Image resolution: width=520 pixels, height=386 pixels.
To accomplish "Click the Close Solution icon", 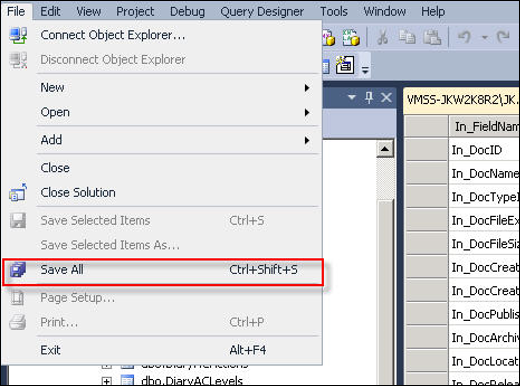I will point(18,193).
